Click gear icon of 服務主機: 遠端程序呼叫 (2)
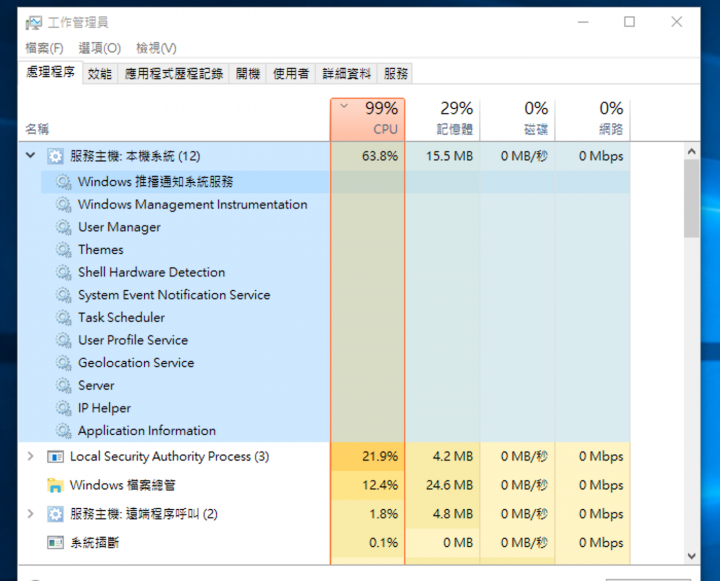This screenshot has height=581, width=720. (55, 514)
